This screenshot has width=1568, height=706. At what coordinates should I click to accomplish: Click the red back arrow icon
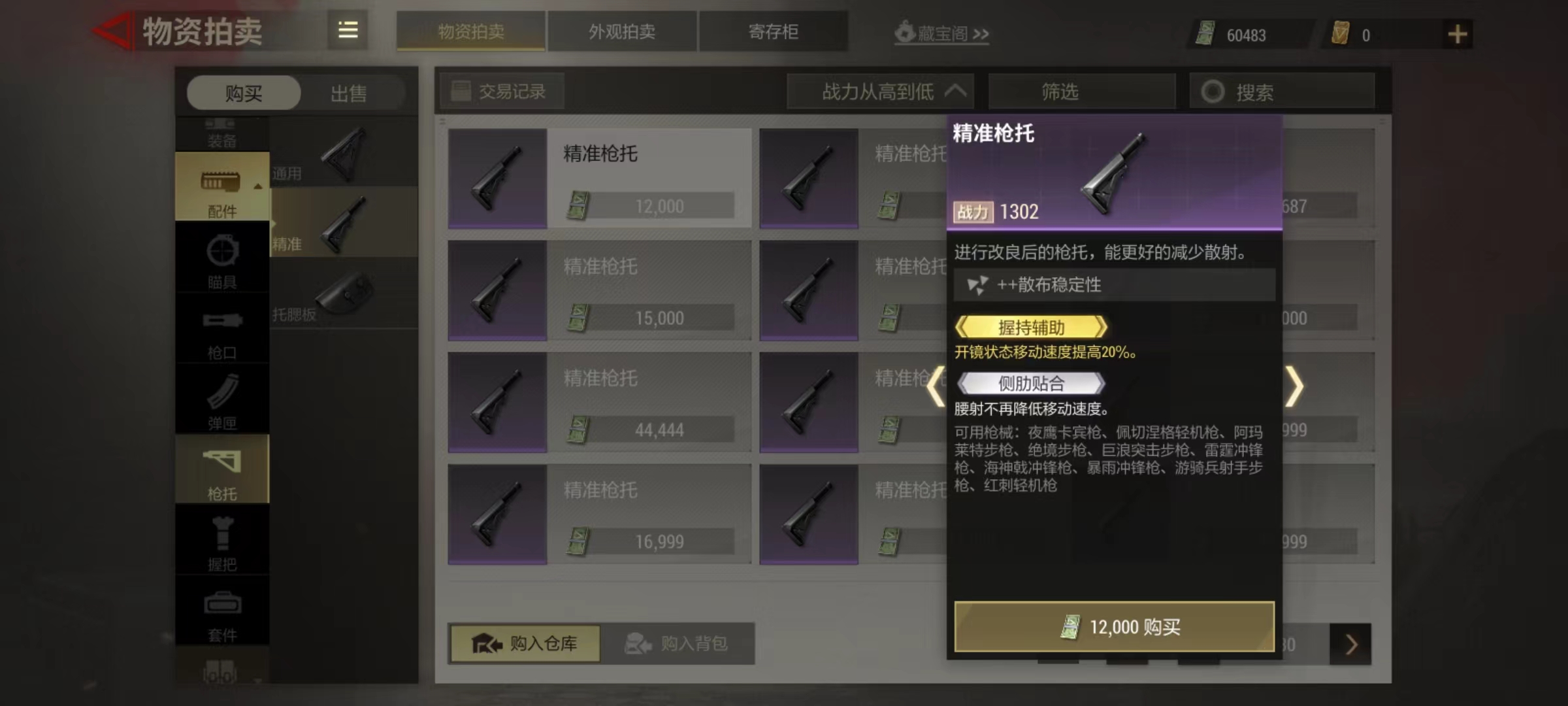tap(112, 30)
